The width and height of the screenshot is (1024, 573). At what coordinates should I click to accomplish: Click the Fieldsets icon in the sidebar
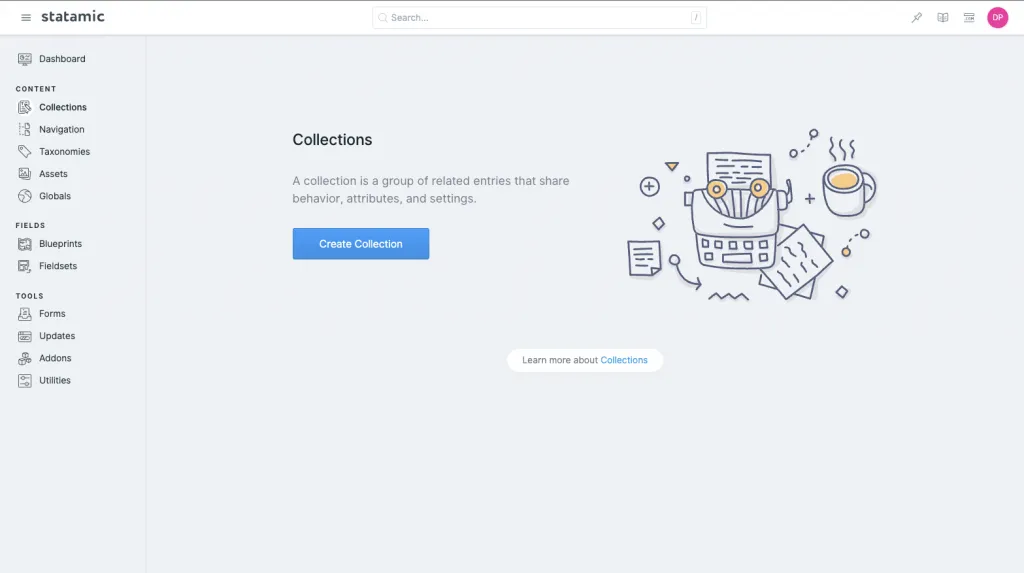tap(25, 266)
